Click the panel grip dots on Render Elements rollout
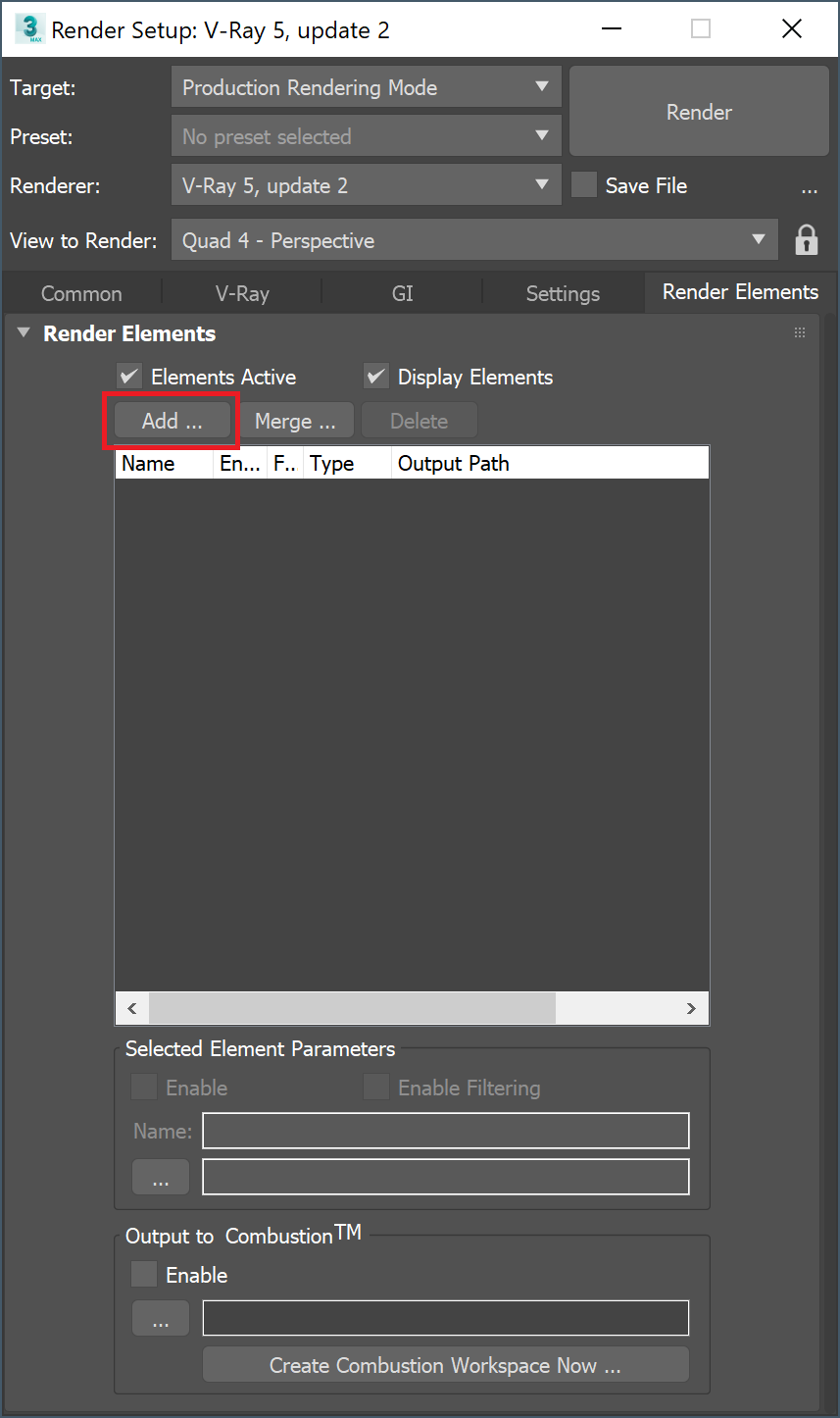 point(800,333)
